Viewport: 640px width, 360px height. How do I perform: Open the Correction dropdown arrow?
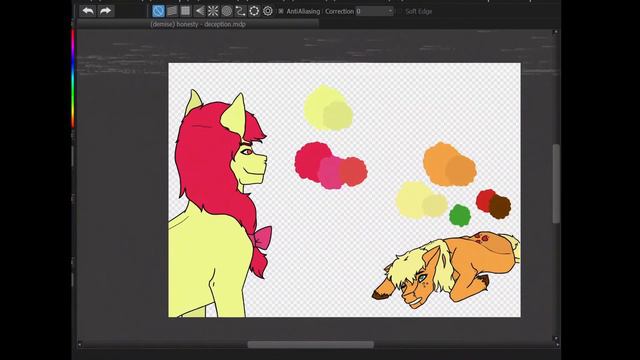point(390,11)
